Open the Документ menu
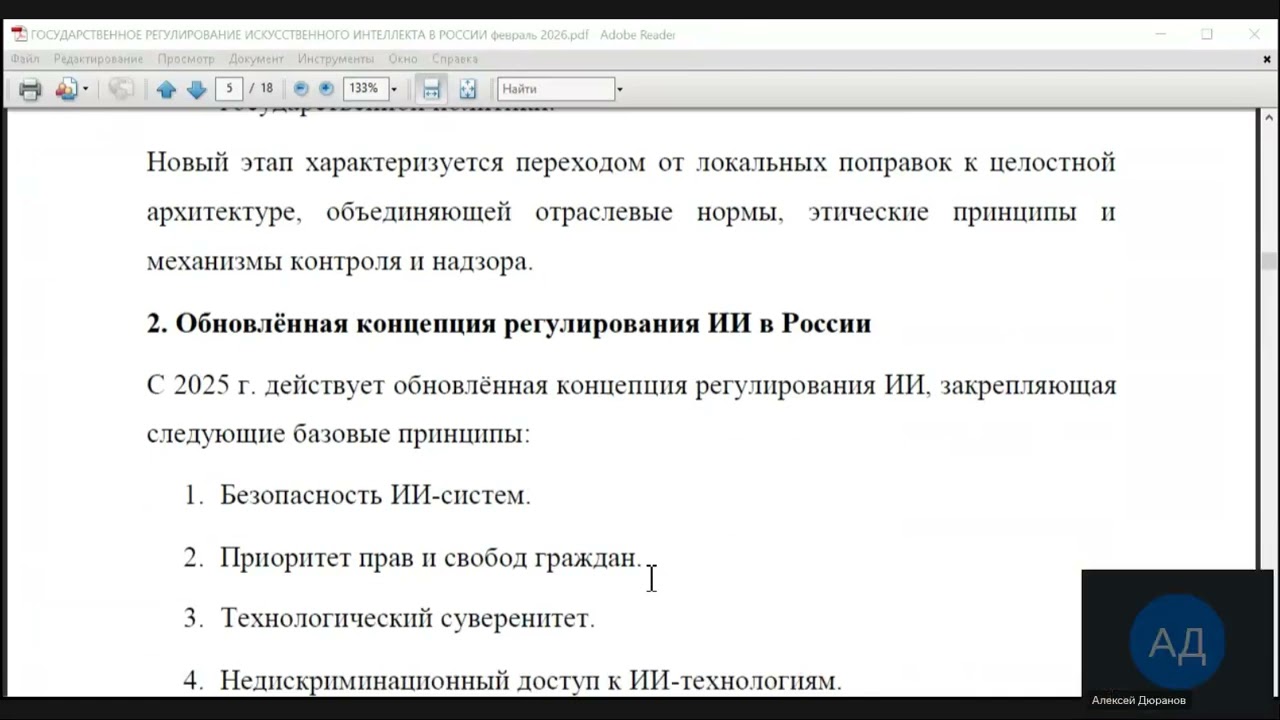 coord(256,59)
